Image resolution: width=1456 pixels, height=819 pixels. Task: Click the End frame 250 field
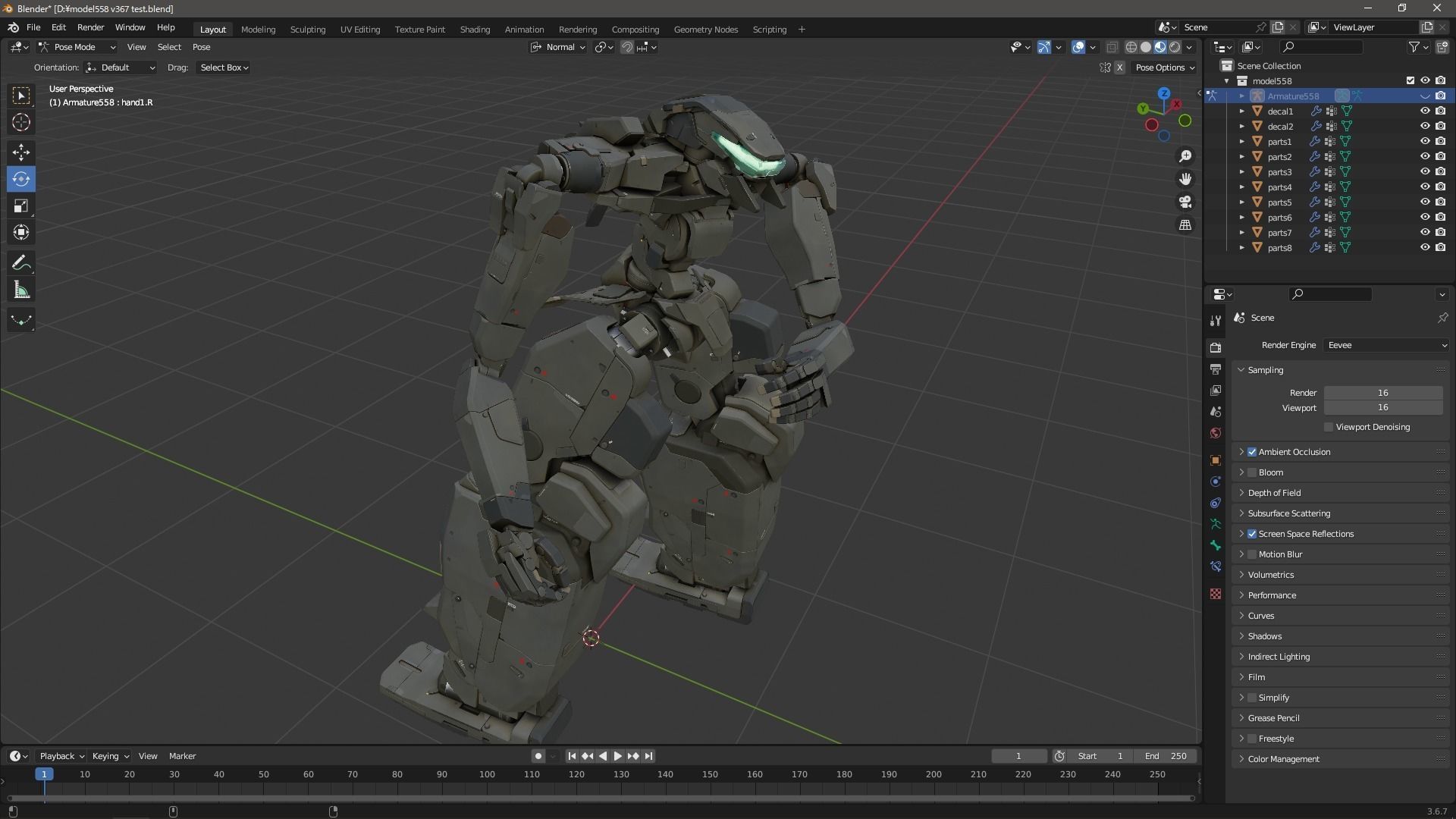click(x=1166, y=756)
